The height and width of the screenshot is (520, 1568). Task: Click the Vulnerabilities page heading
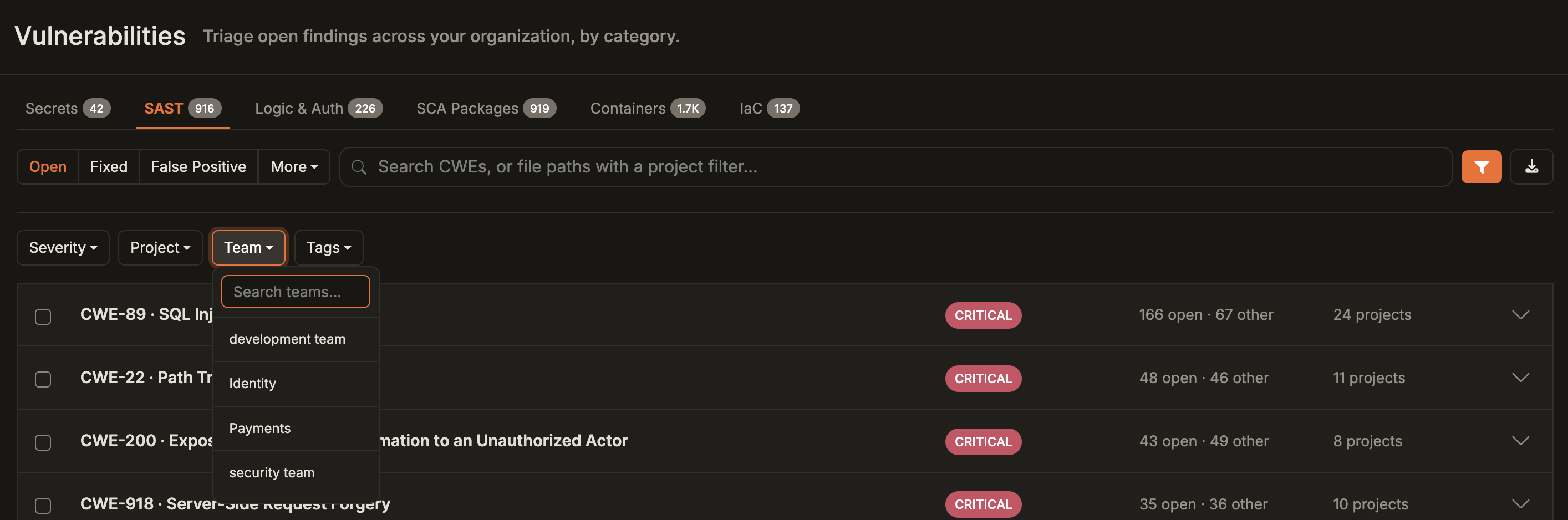click(x=100, y=36)
